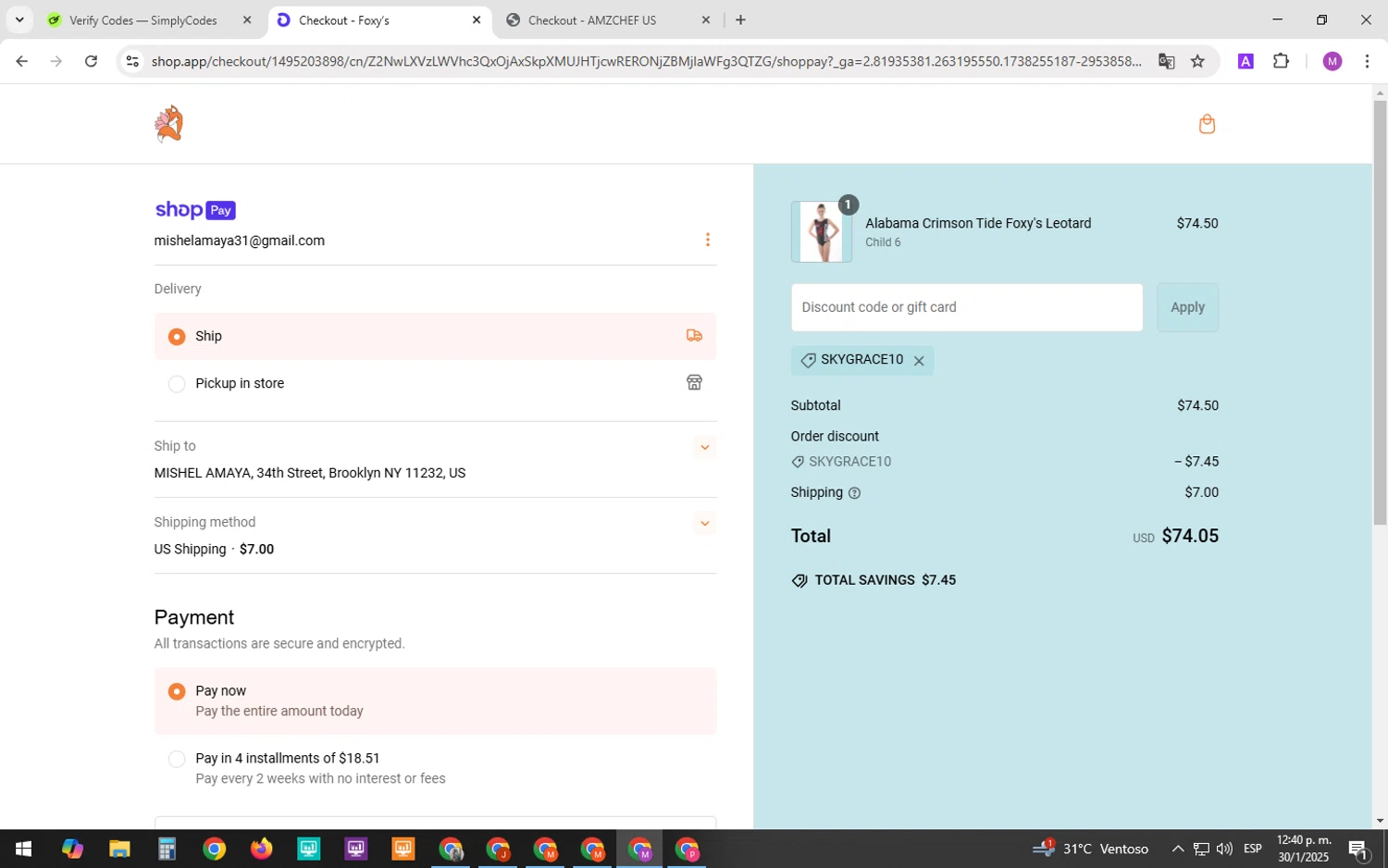Click the store icon beside Pickup in store
1388x868 pixels.
click(x=694, y=383)
